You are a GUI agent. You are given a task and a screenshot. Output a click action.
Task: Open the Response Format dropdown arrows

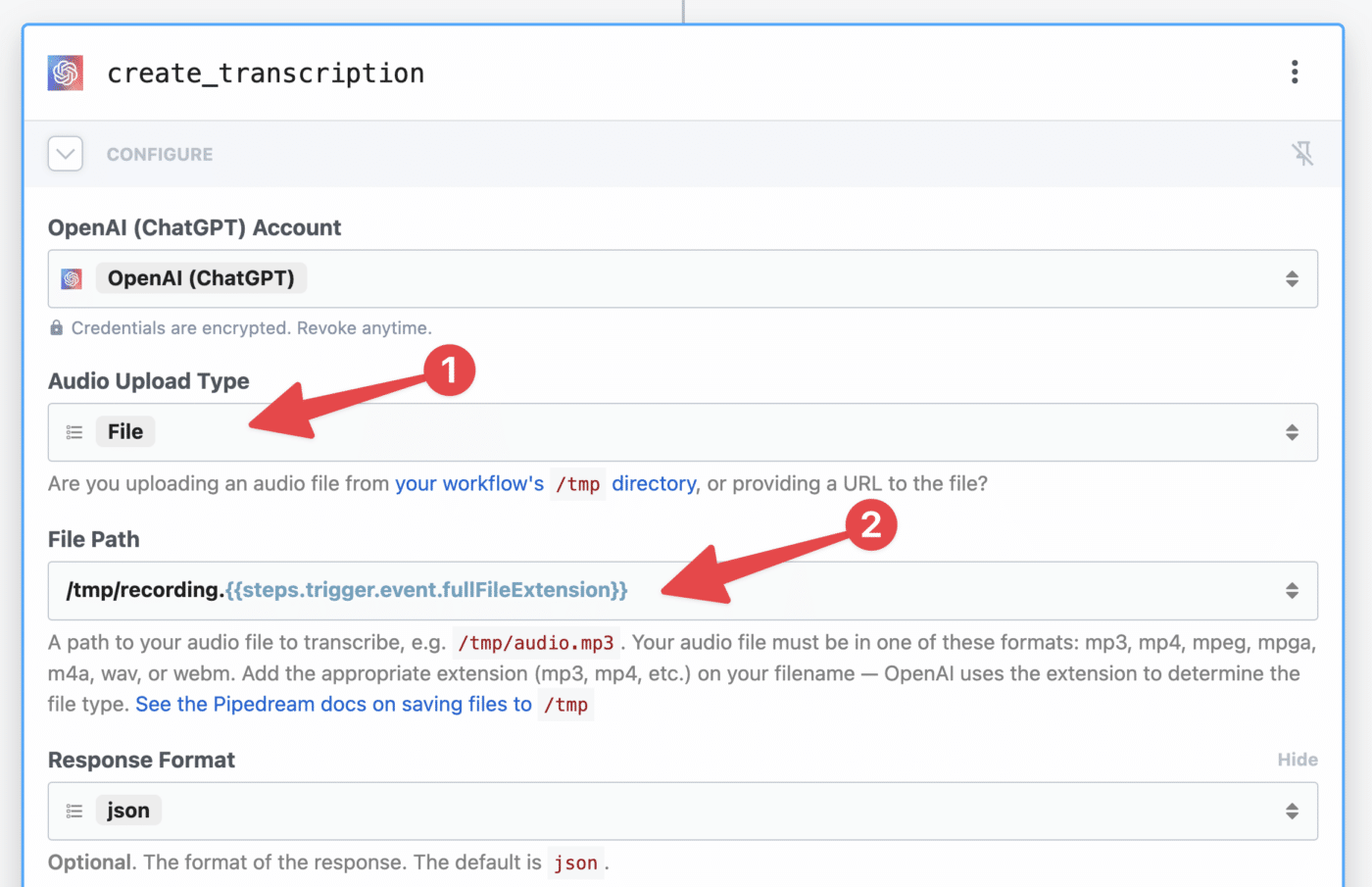pos(1292,812)
